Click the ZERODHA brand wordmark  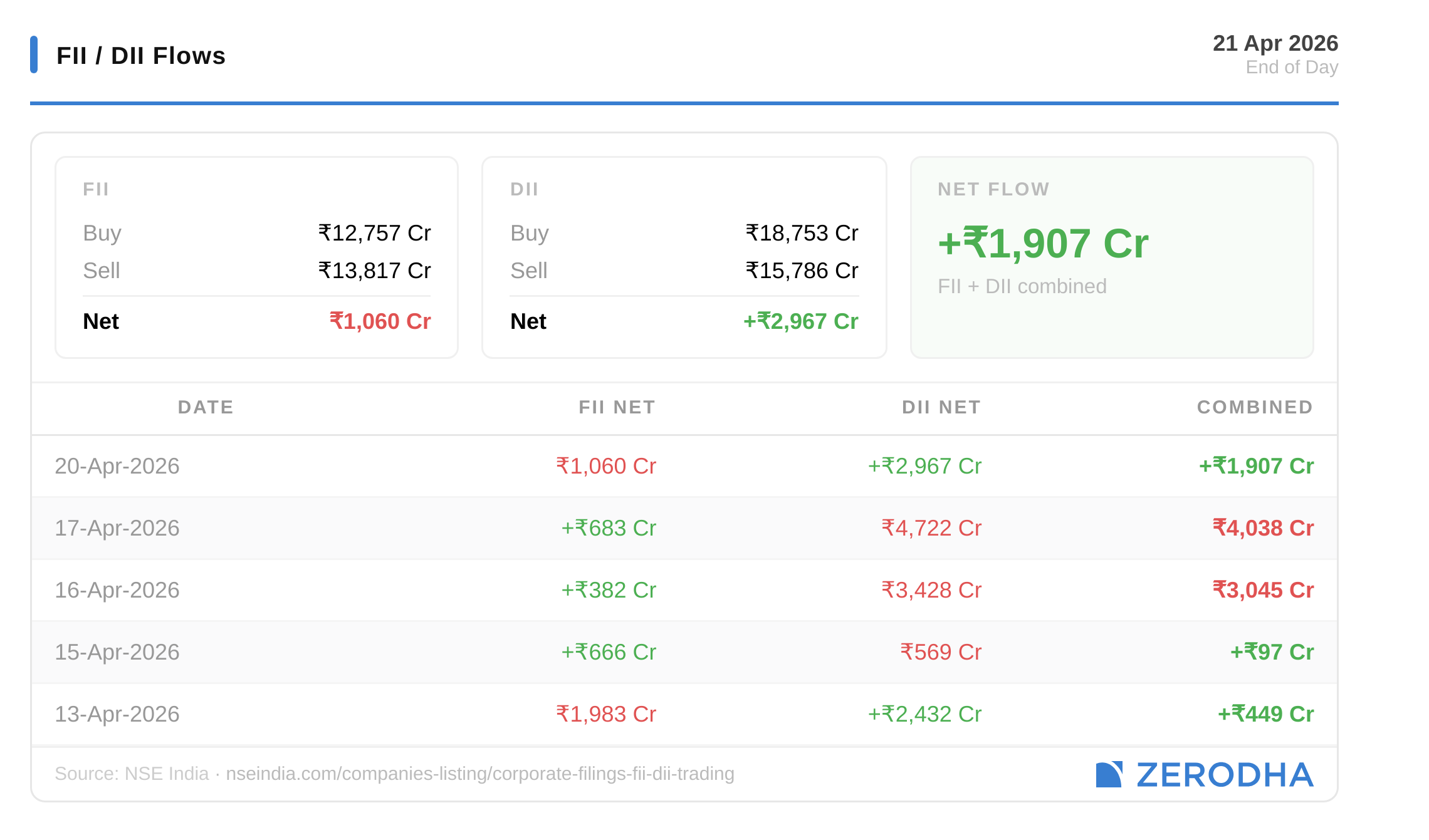pyautogui.click(x=1225, y=775)
